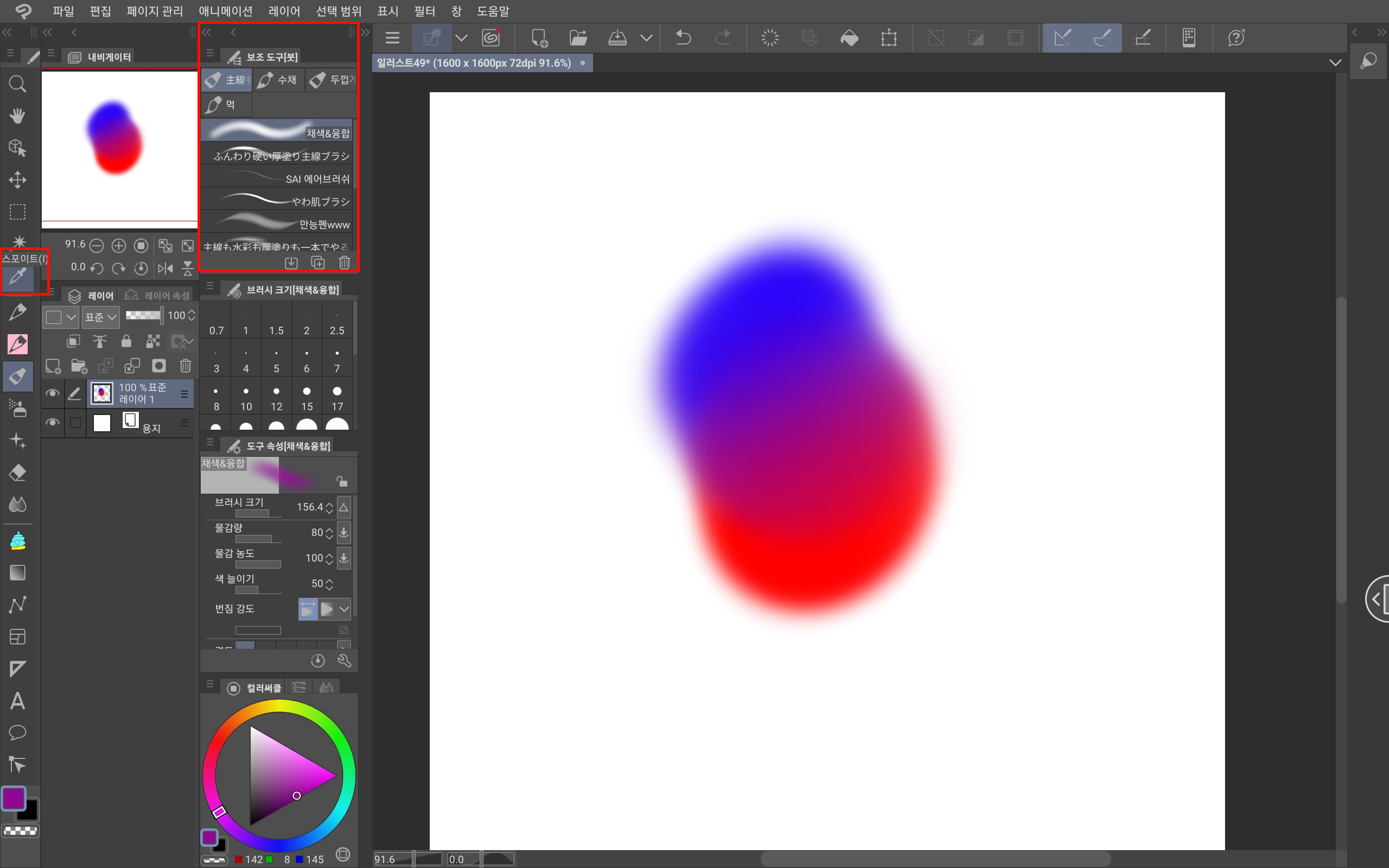Click the Open file folder icon
The width and height of the screenshot is (1389, 868).
[x=578, y=38]
